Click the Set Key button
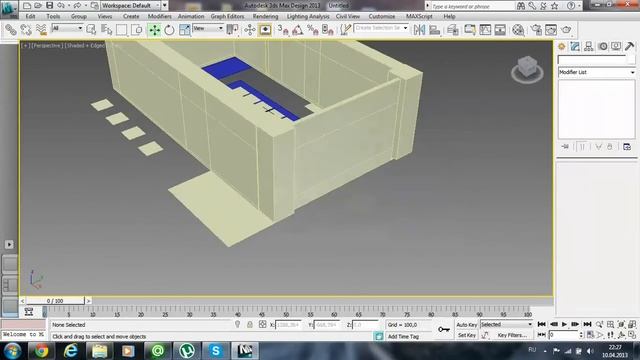Viewport: 640px width, 360px height. (x=467, y=335)
